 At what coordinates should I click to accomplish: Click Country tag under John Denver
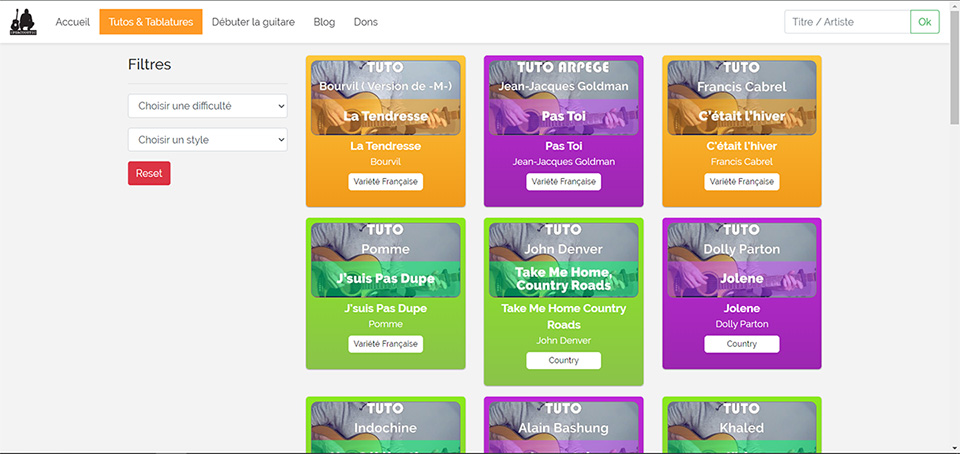(x=563, y=360)
